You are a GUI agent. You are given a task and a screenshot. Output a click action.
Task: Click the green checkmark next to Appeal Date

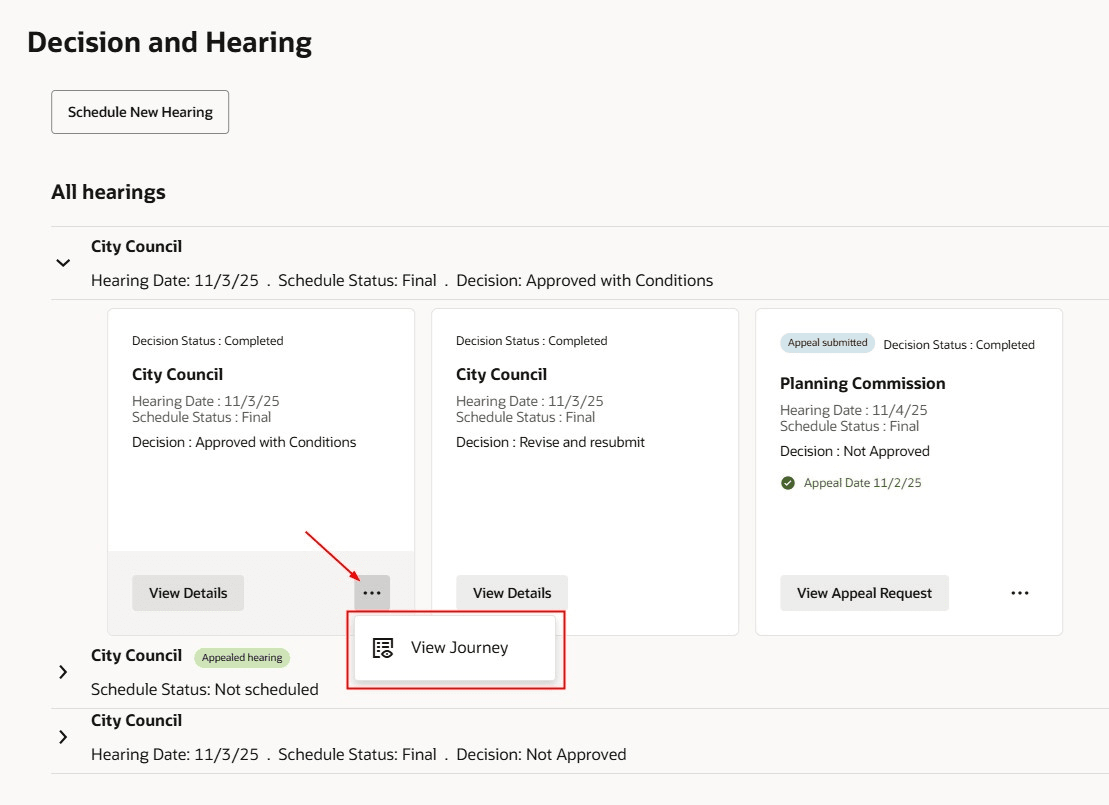point(789,481)
